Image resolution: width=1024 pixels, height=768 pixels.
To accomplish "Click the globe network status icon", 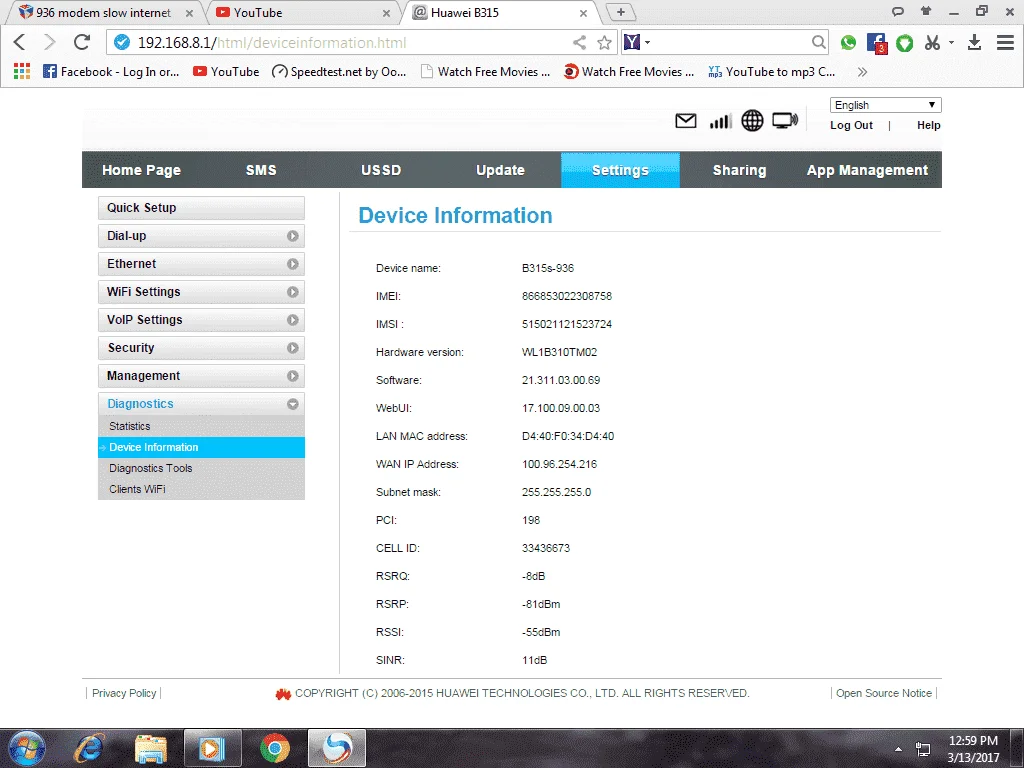I will pyautogui.click(x=752, y=121).
